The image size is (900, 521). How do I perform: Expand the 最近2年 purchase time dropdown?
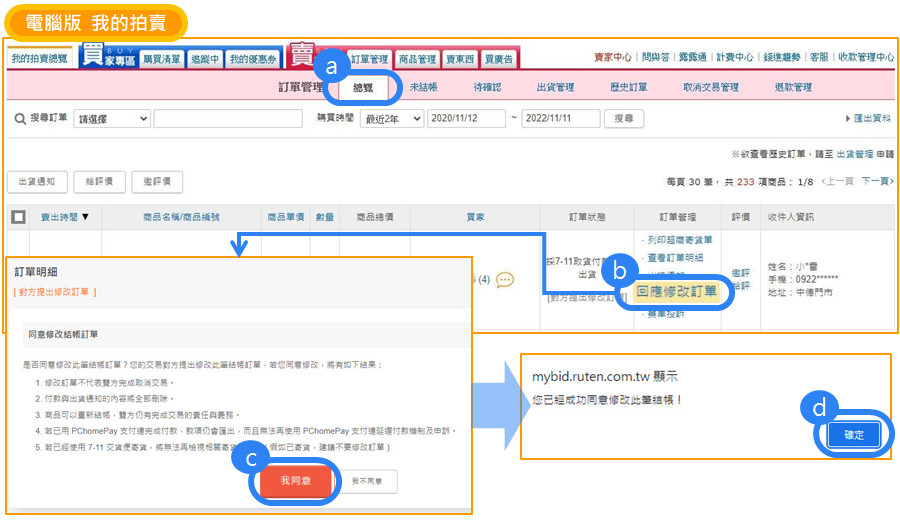click(x=391, y=119)
